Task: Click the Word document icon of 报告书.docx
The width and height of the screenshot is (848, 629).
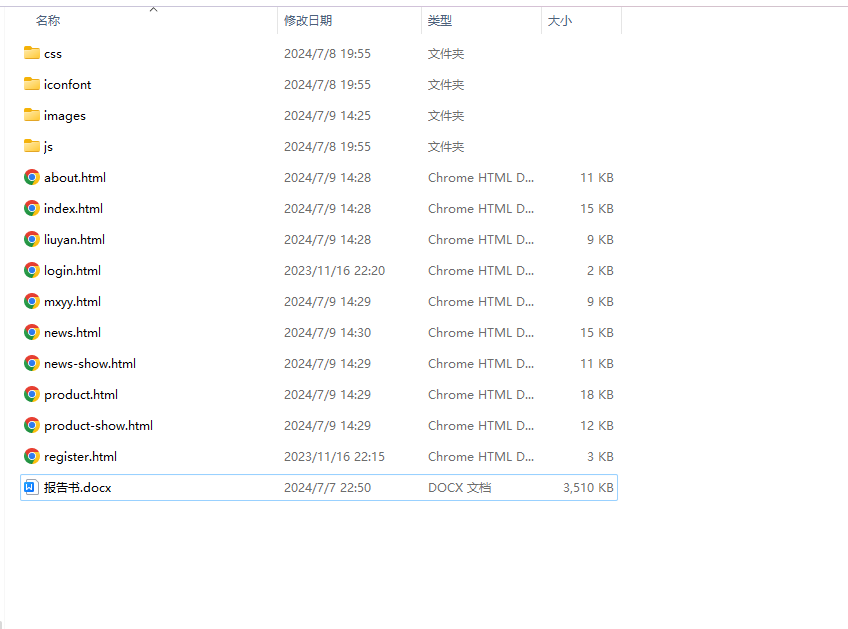Action: [31, 487]
